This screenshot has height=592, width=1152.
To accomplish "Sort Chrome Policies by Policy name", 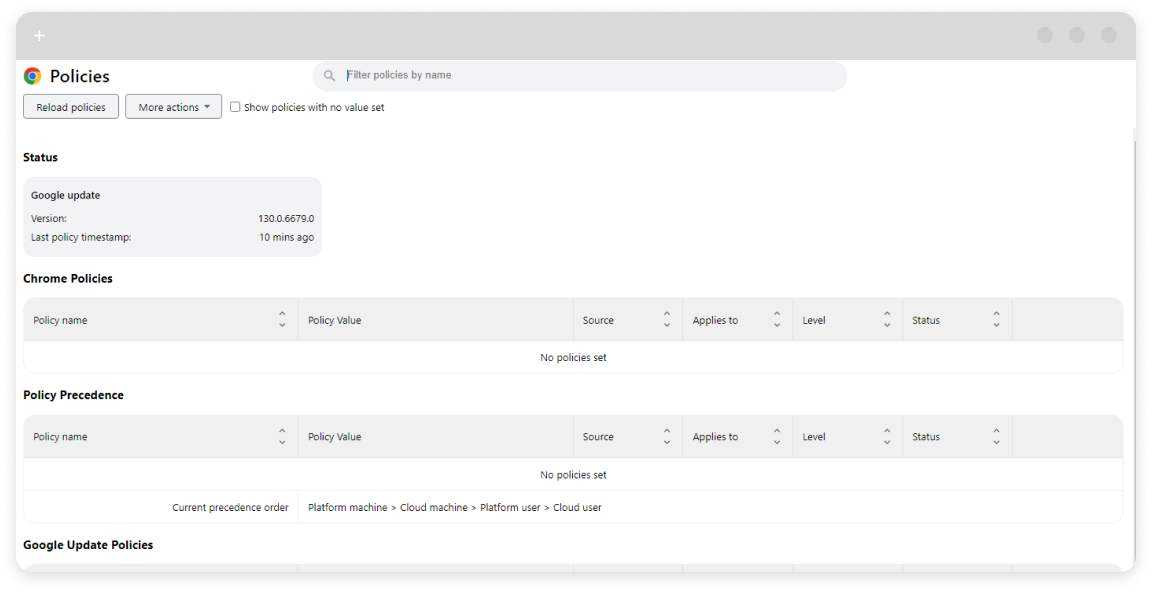I will click(282, 320).
